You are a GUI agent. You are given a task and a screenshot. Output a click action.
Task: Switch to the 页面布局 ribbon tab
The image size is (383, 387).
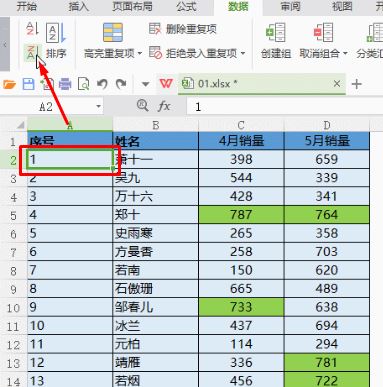pyautogui.click(x=132, y=6)
